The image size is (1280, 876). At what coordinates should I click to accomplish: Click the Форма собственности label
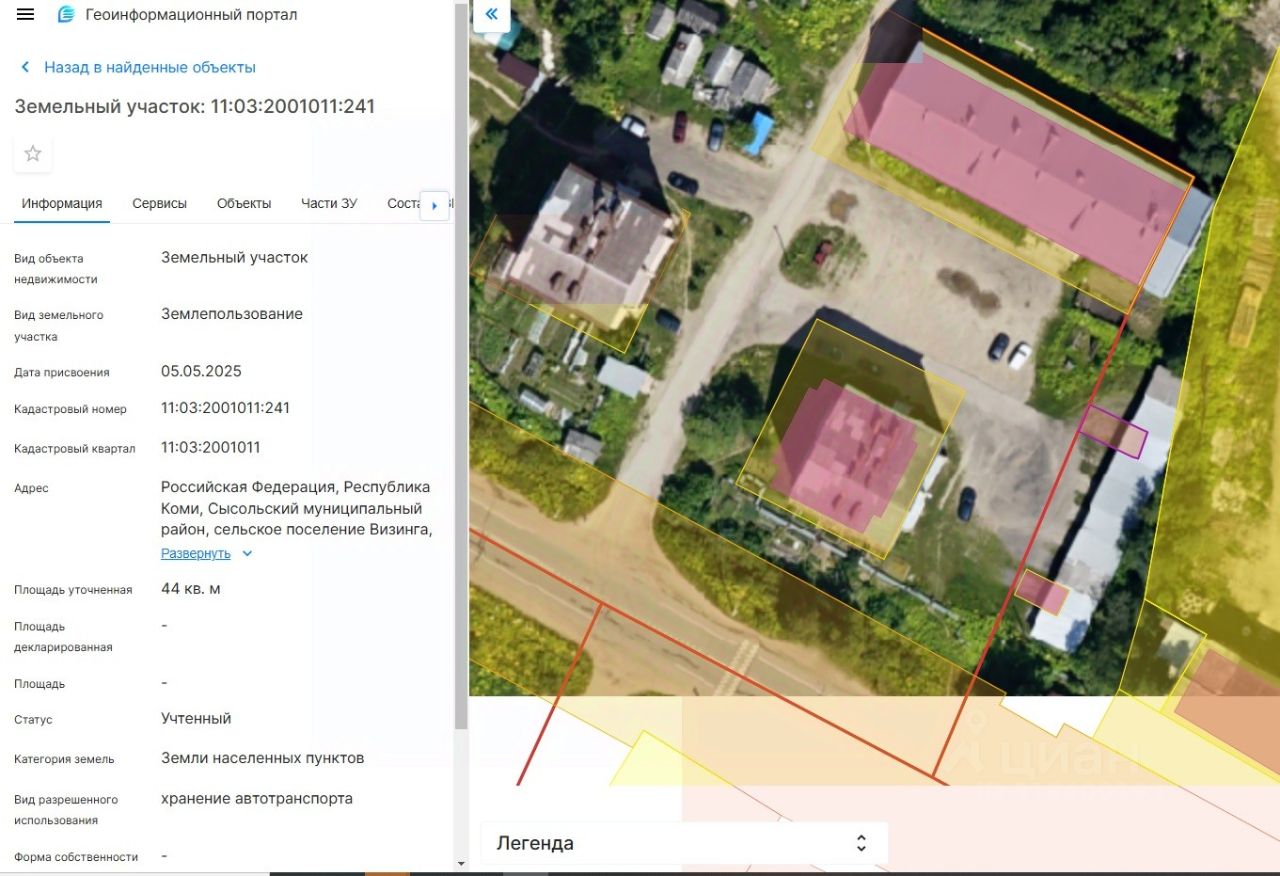(x=76, y=857)
